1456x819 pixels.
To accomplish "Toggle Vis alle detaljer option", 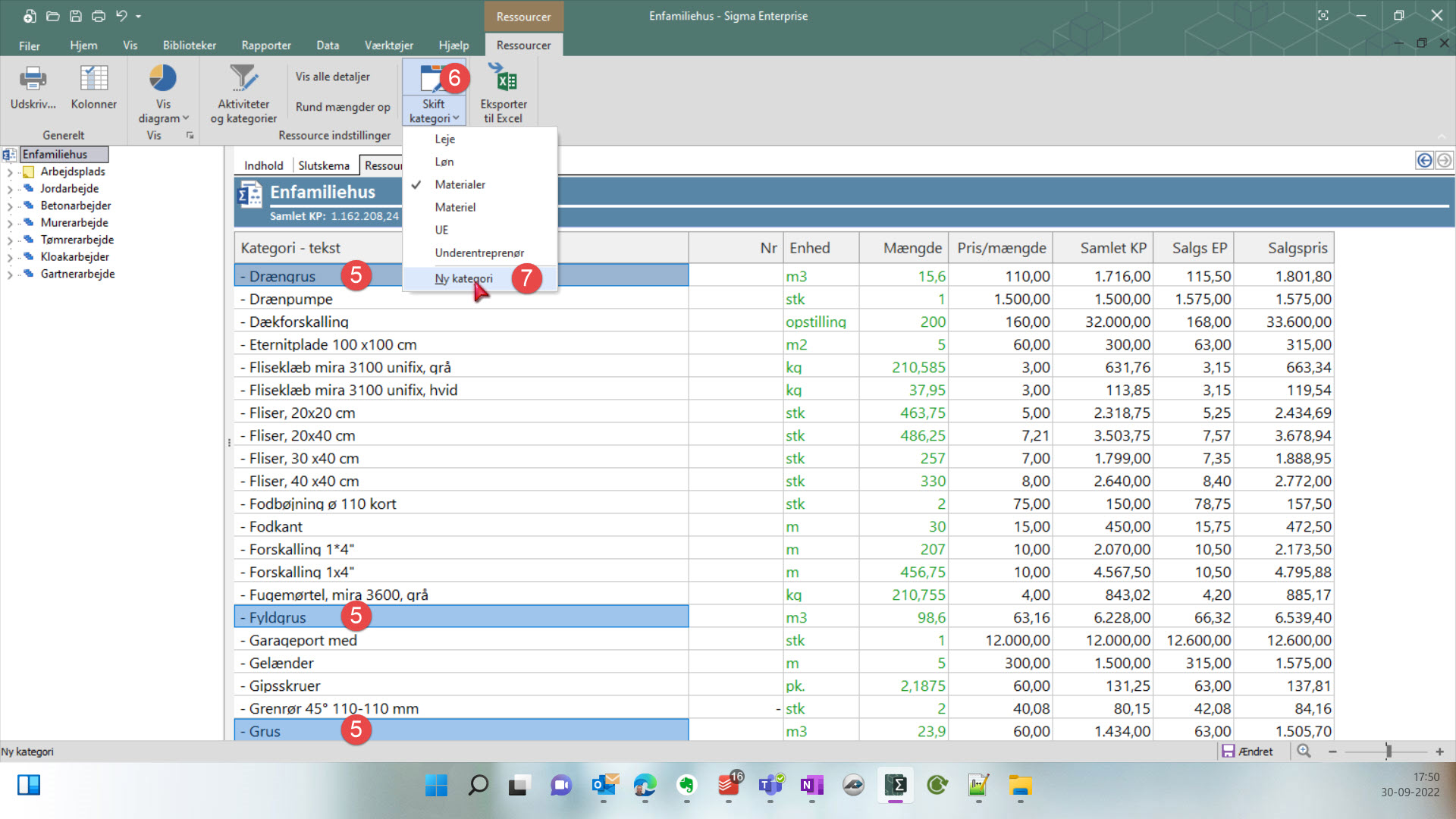I will (x=333, y=77).
